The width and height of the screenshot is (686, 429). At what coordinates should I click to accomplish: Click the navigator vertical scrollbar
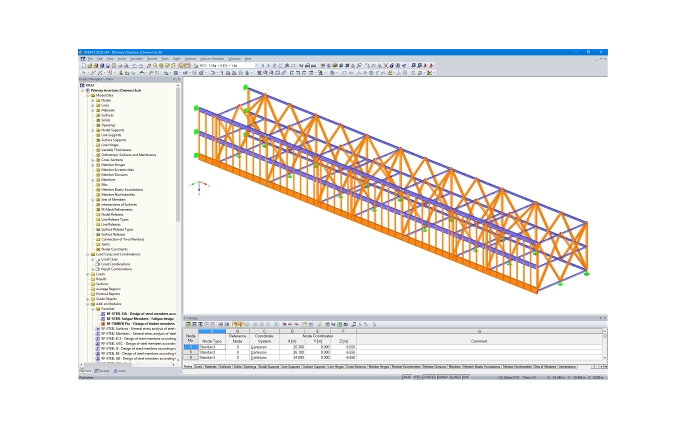[178, 155]
